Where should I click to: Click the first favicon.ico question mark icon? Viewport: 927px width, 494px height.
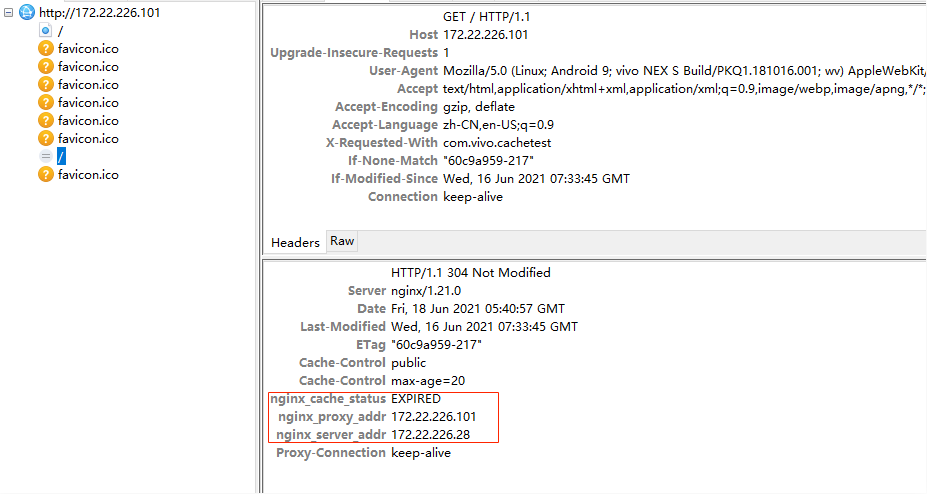46,48
